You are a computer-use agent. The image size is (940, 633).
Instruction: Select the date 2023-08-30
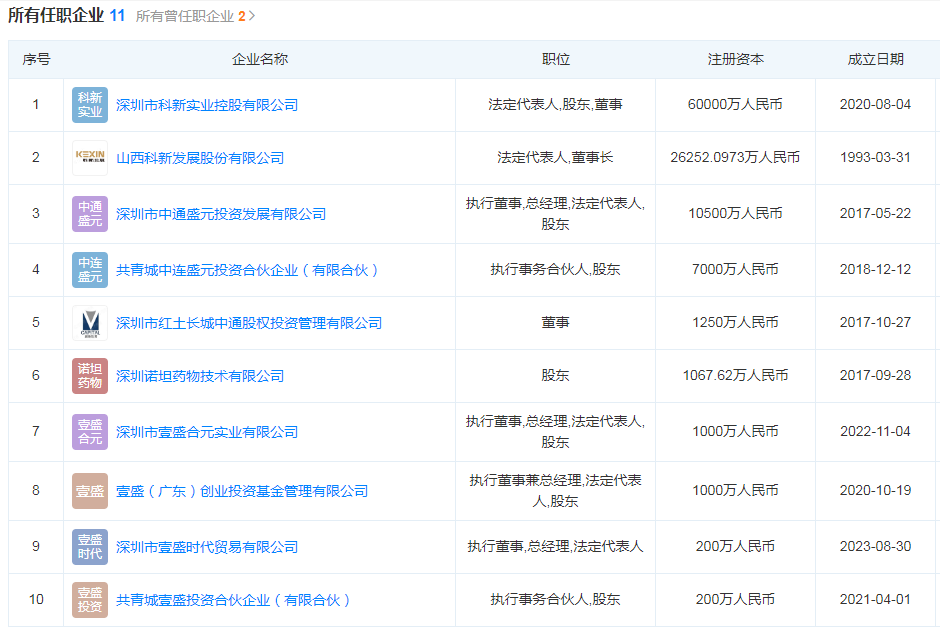pyautogui.click(x=875, y=546)
